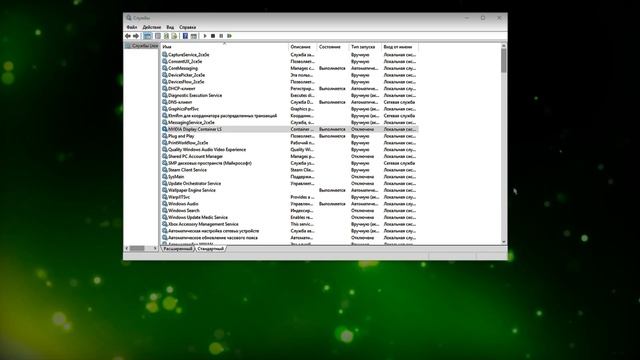This screenshot has height=360, width=640.
Task: Select the Xbox Accessory Management Service row
Action: pos(290,224)
